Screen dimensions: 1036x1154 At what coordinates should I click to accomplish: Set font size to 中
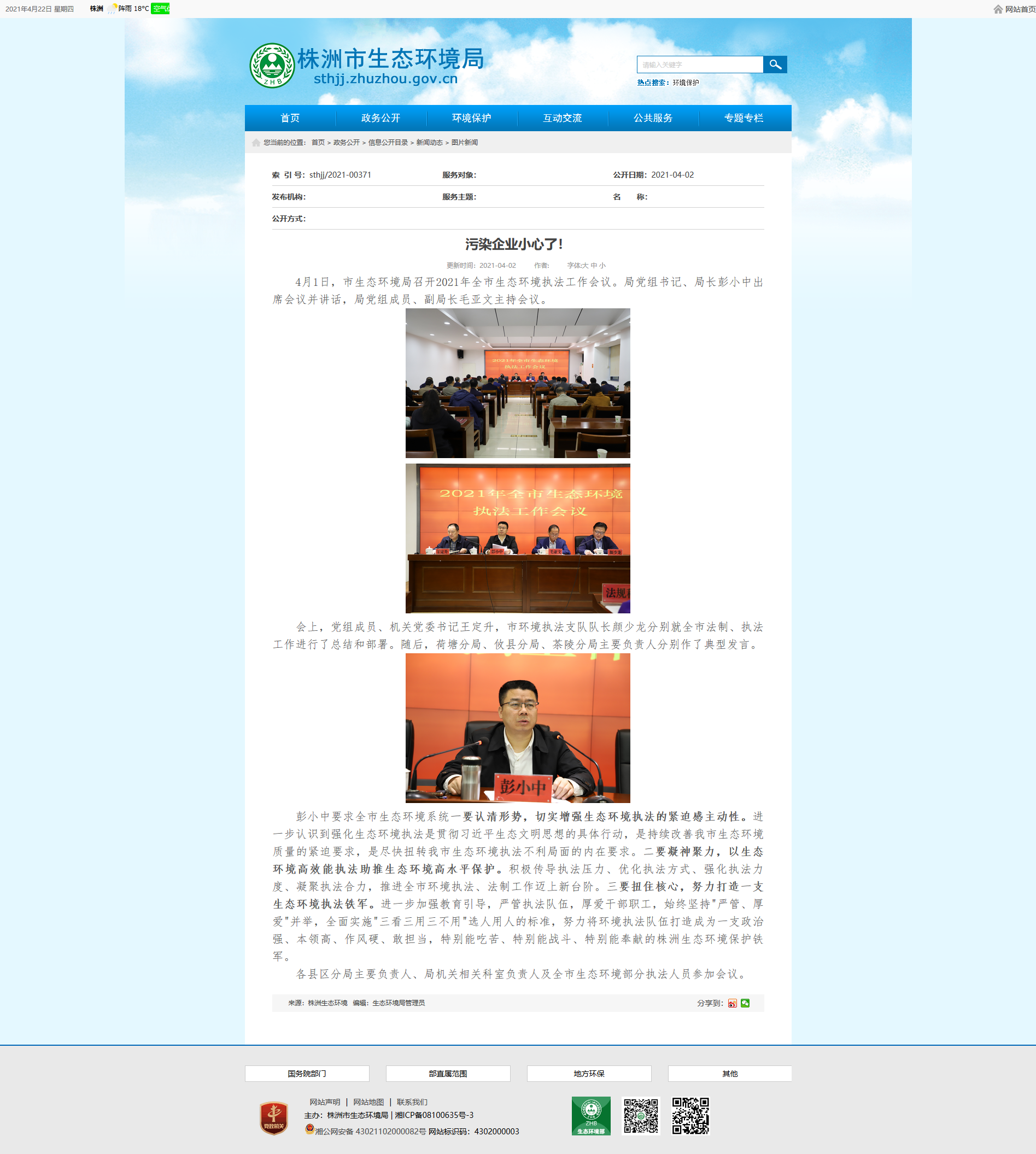click(594, 266)
